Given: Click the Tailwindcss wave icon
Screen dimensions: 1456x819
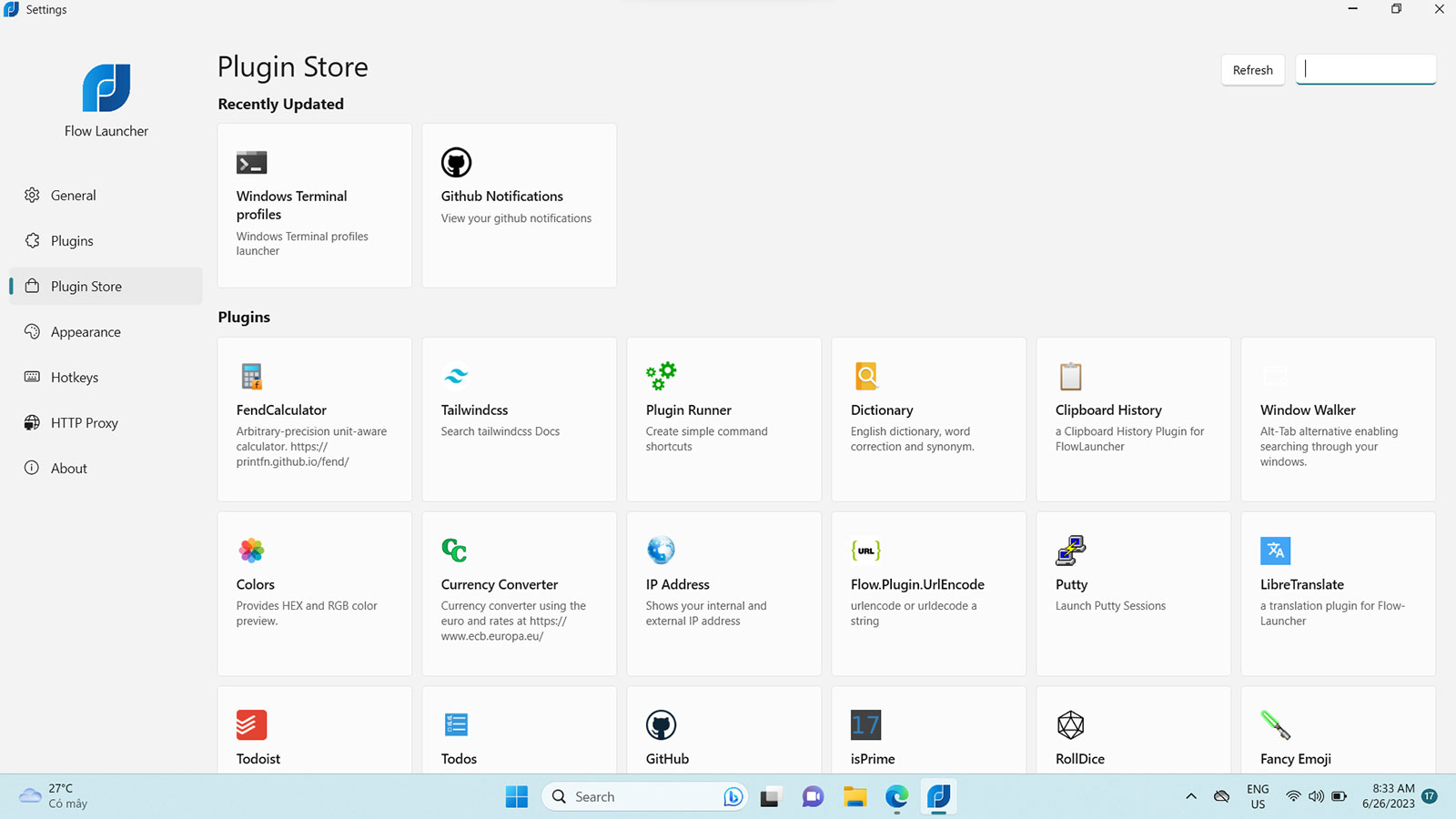Looking at the screenshot, I should pyautogui.click(x=456, y=376).
